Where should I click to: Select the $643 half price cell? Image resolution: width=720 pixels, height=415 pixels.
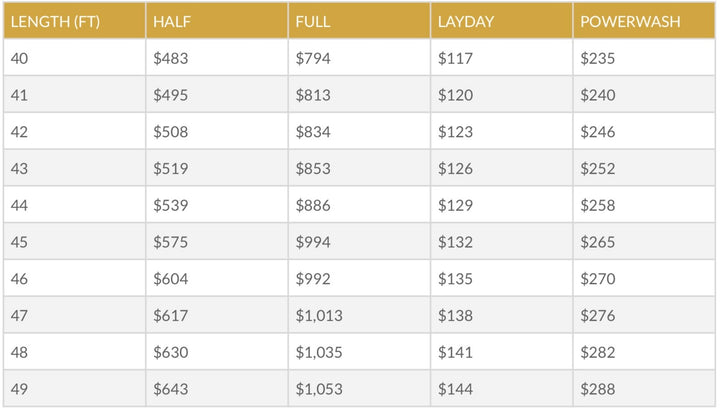(x=170, y=389)
